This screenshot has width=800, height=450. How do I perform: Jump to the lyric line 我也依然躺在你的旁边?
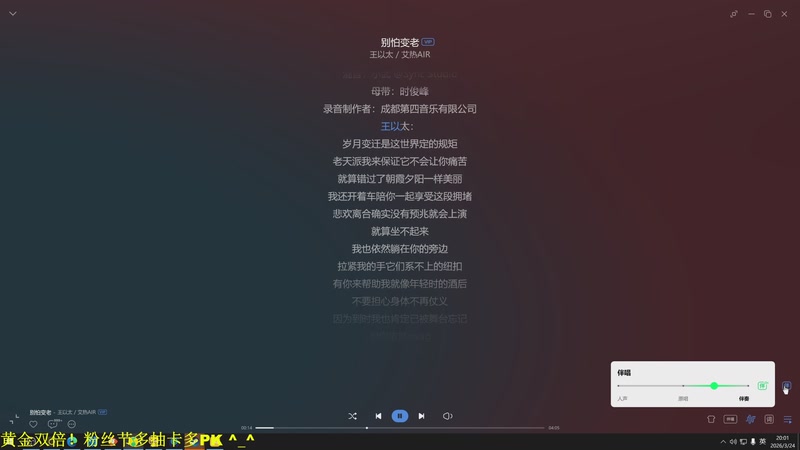[399, 248]
